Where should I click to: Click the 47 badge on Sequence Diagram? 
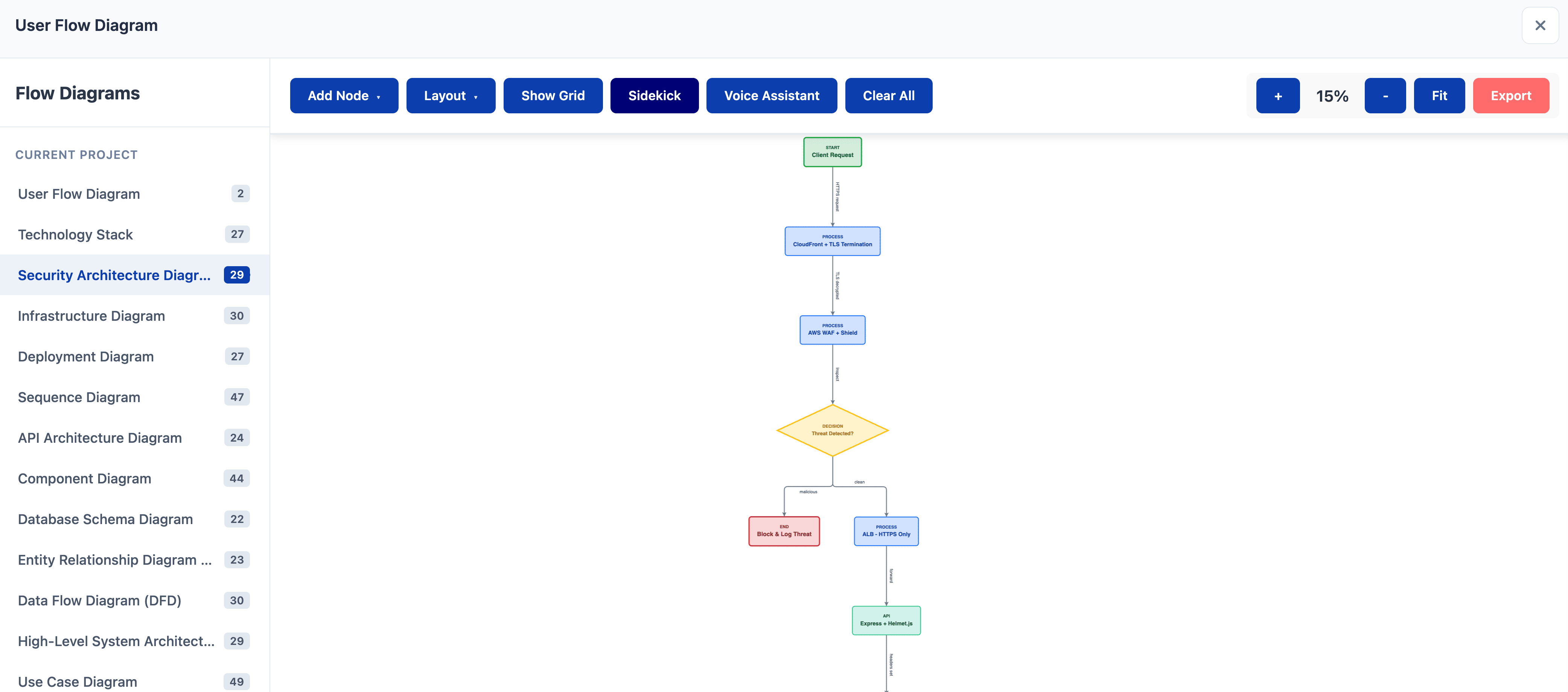coord(237,397)
